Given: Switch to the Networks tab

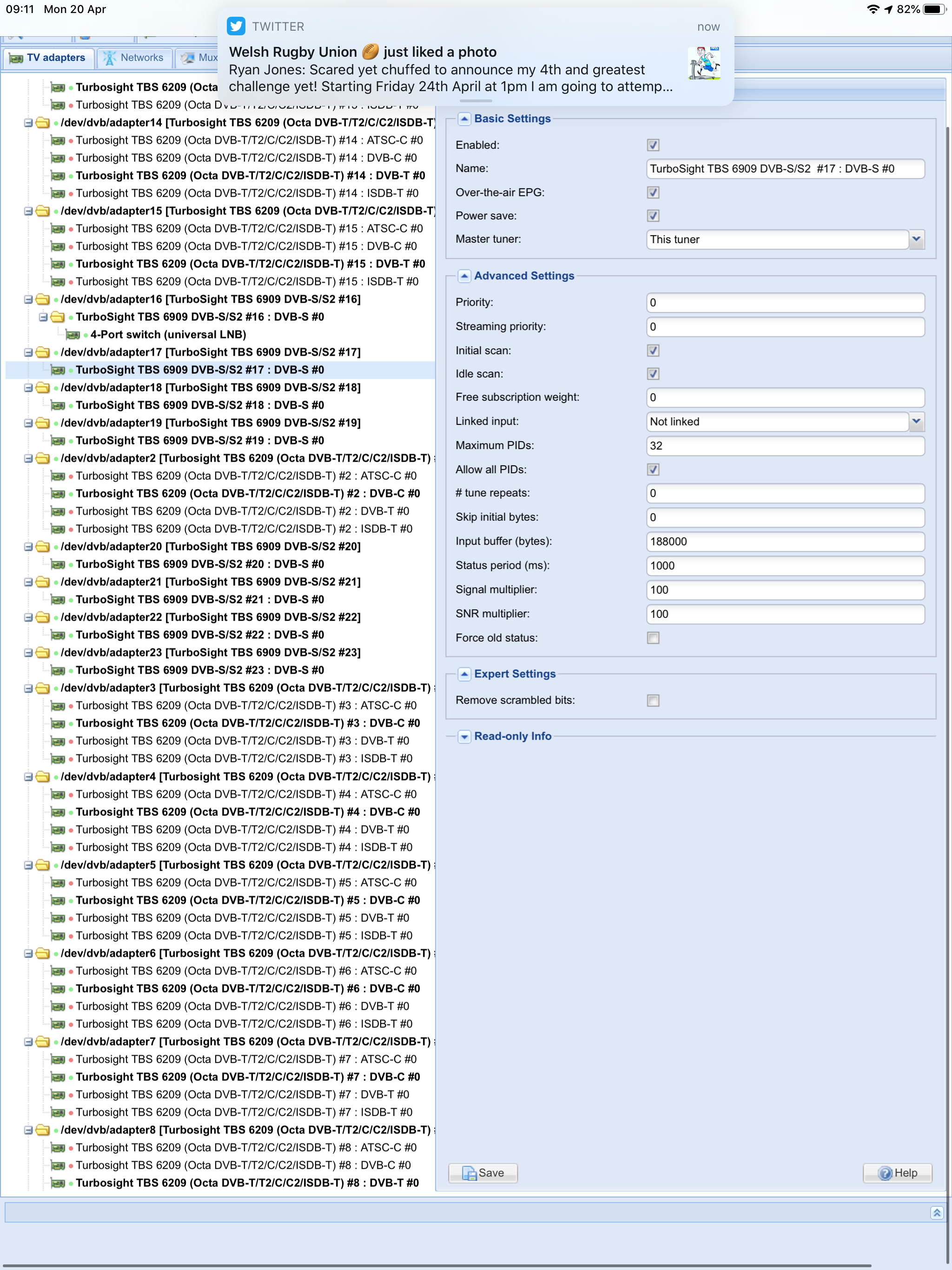Looking at the screenshot, I should tap(134, 58).
